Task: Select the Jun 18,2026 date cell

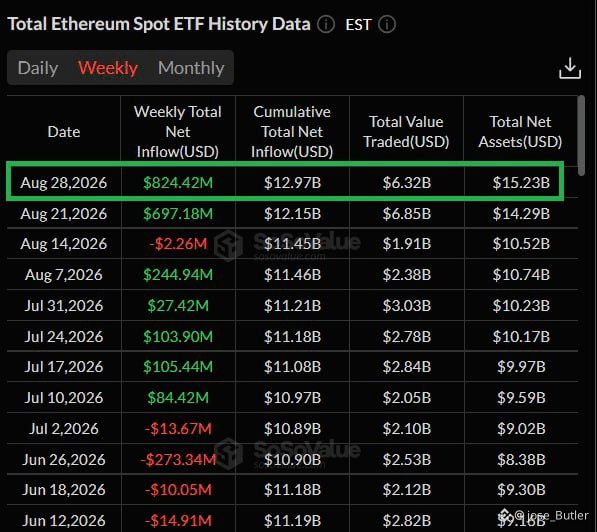Action: click(64, 490)
